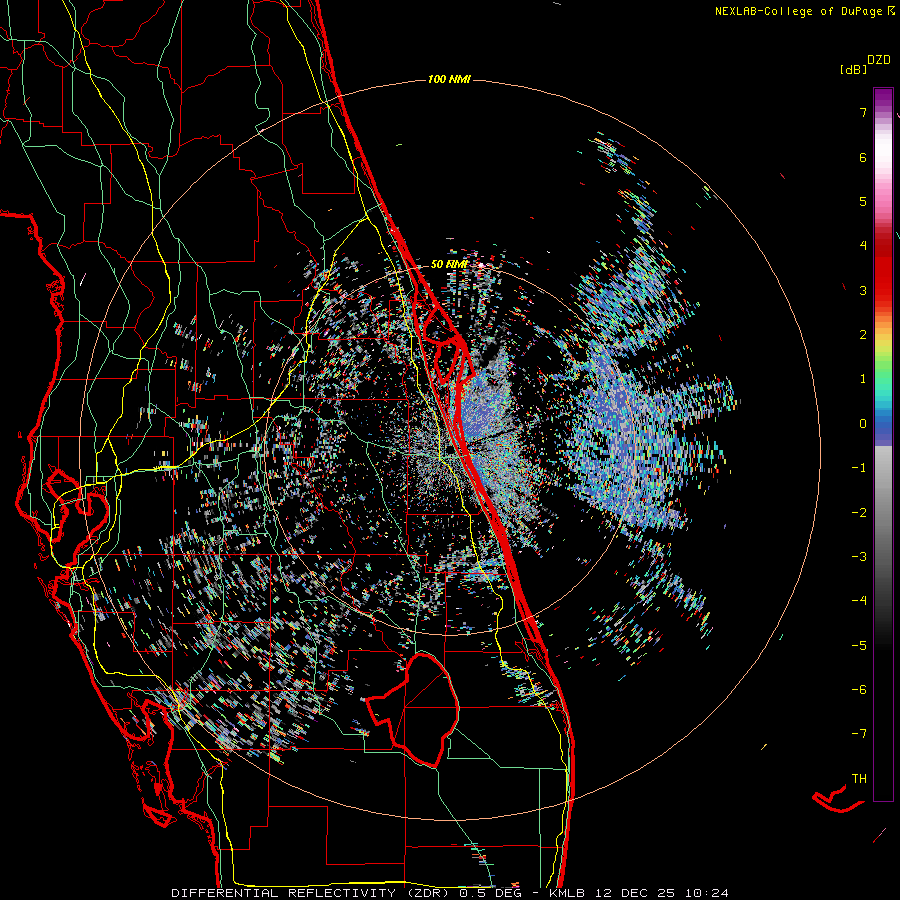Click the NEXLAB-College of DuPage watermark text
This screenshot has width=900, height=900.
[x=799, y=11]
